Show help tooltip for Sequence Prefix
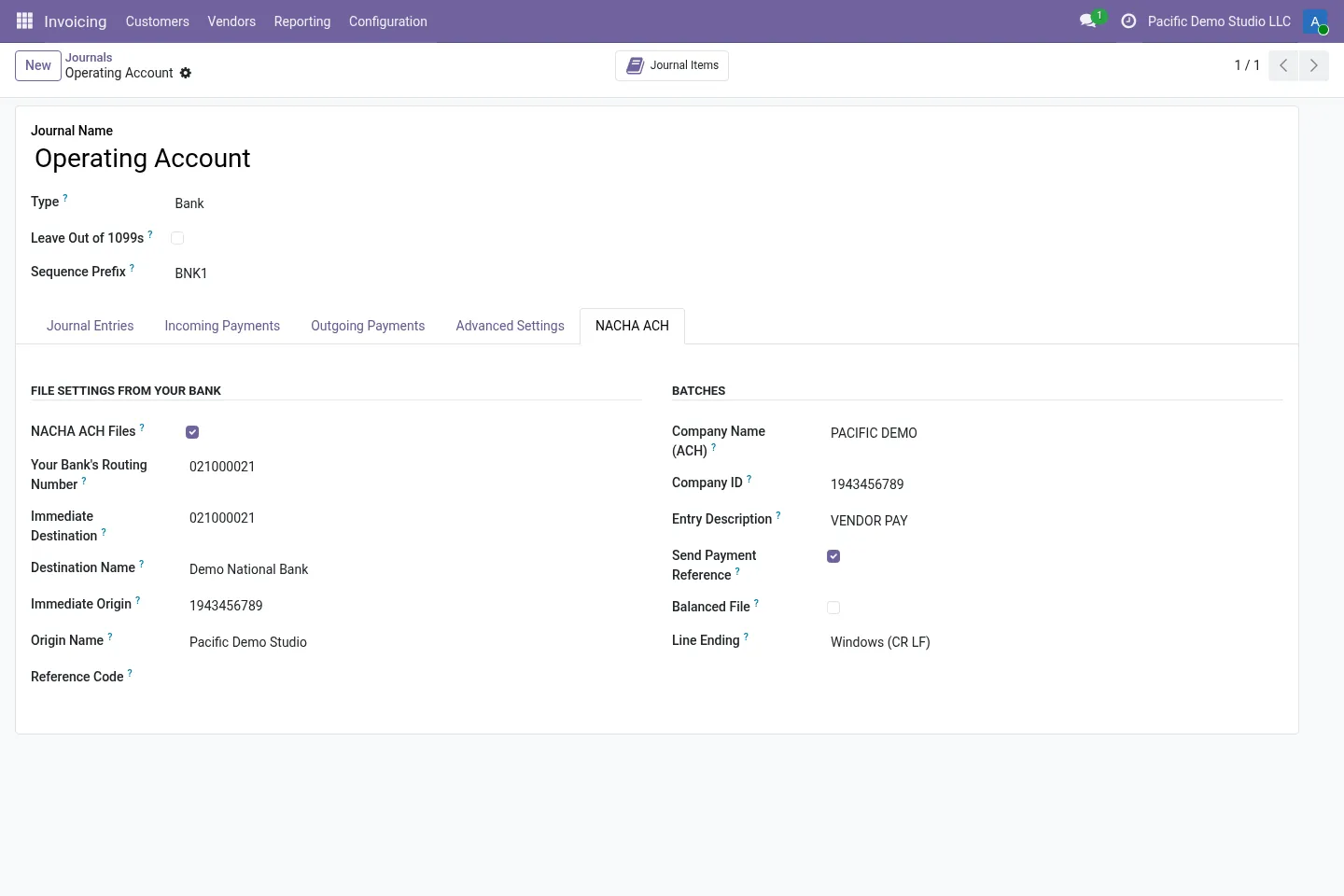Viewport: 1344px width, 896px height. 132,268
